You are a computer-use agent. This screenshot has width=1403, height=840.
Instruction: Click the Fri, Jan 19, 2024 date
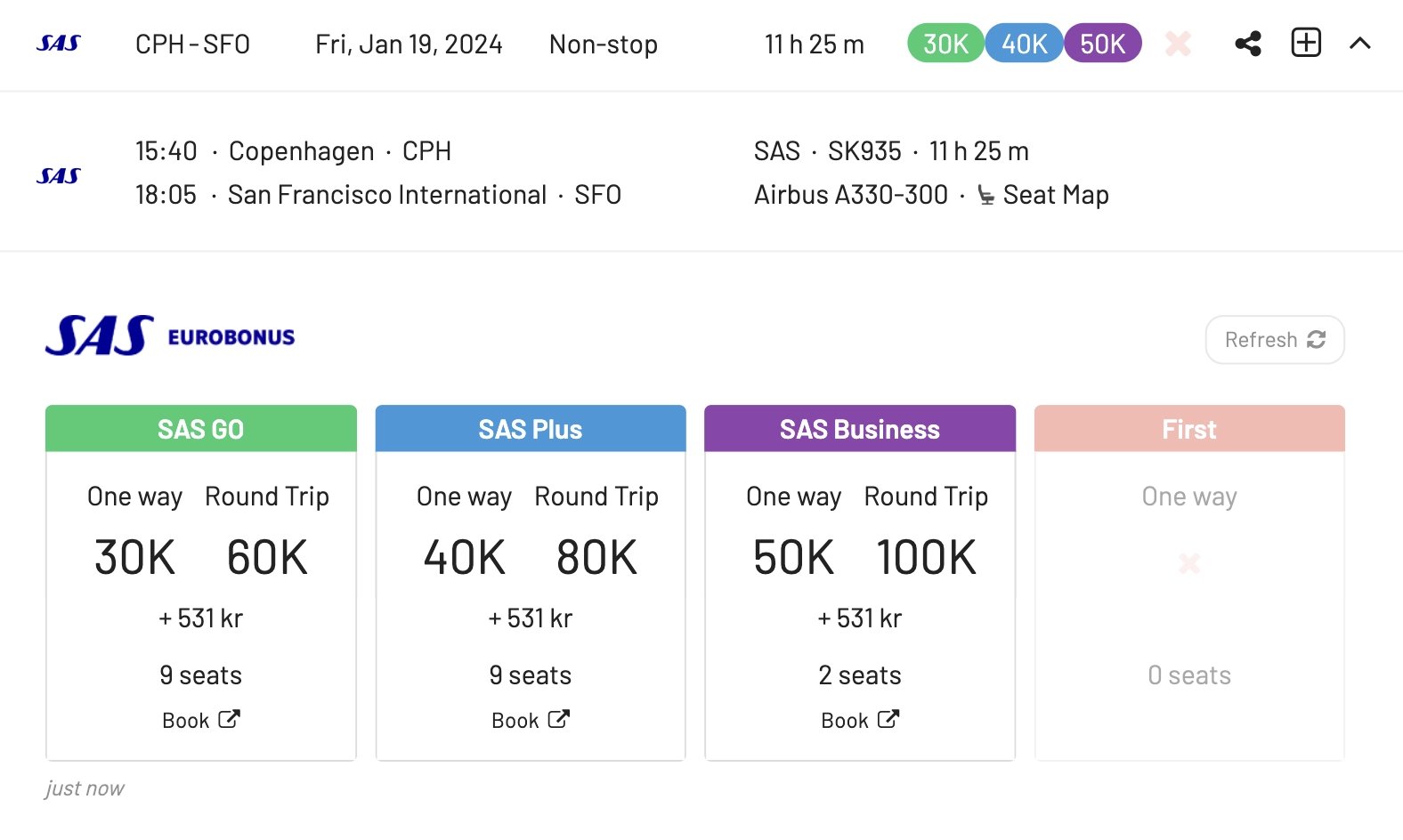click(x=409, y=44)
